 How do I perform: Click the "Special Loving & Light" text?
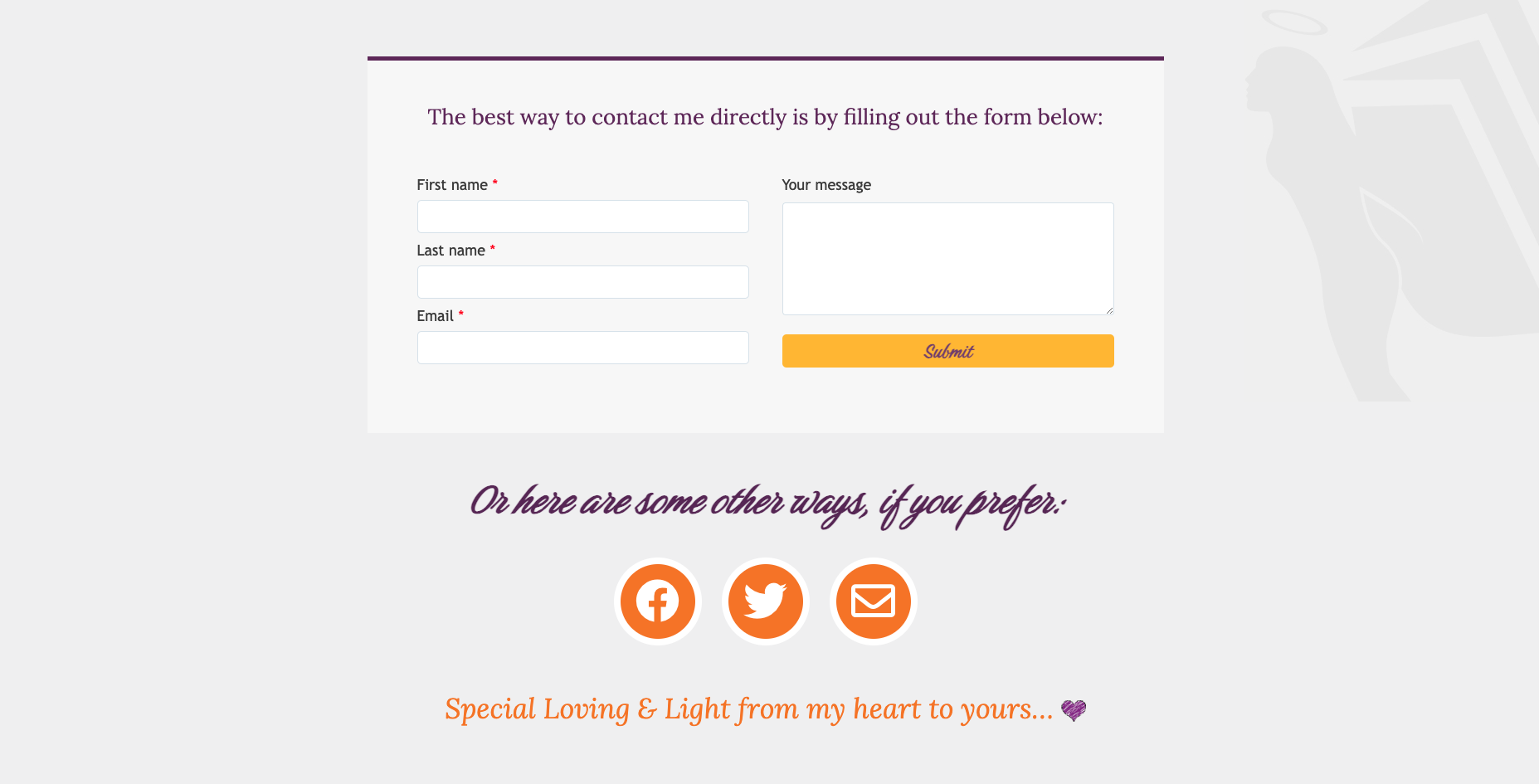(x=748, y=709)
